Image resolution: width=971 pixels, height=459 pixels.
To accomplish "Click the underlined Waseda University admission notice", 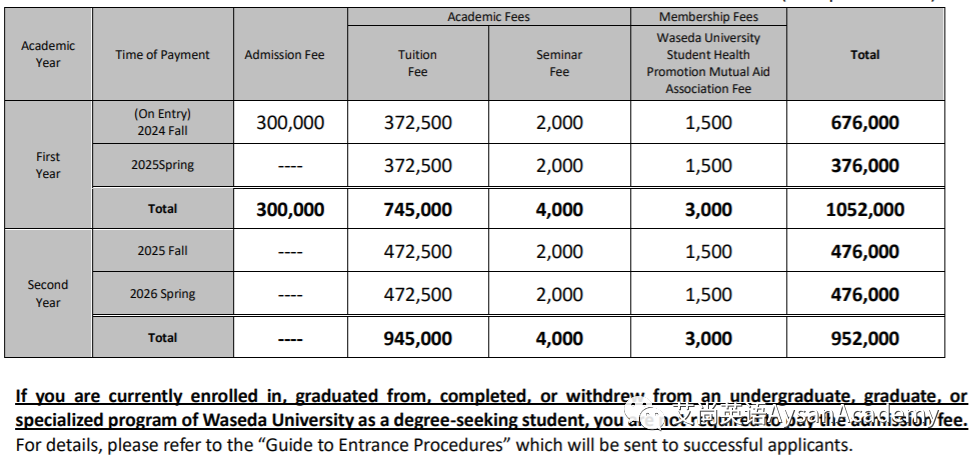I will [x=491, y=408].
